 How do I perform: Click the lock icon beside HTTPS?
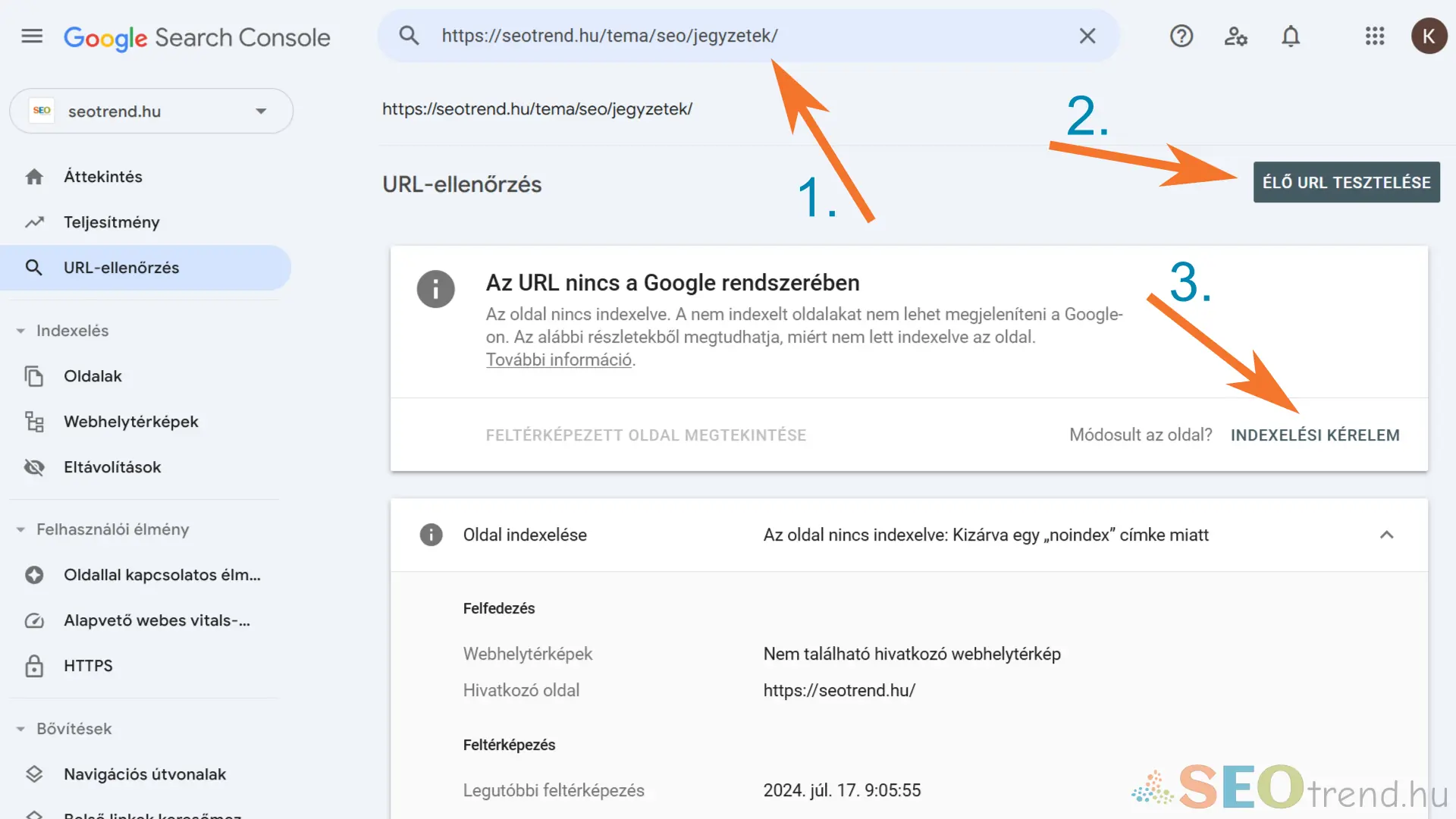click(34, 666)
